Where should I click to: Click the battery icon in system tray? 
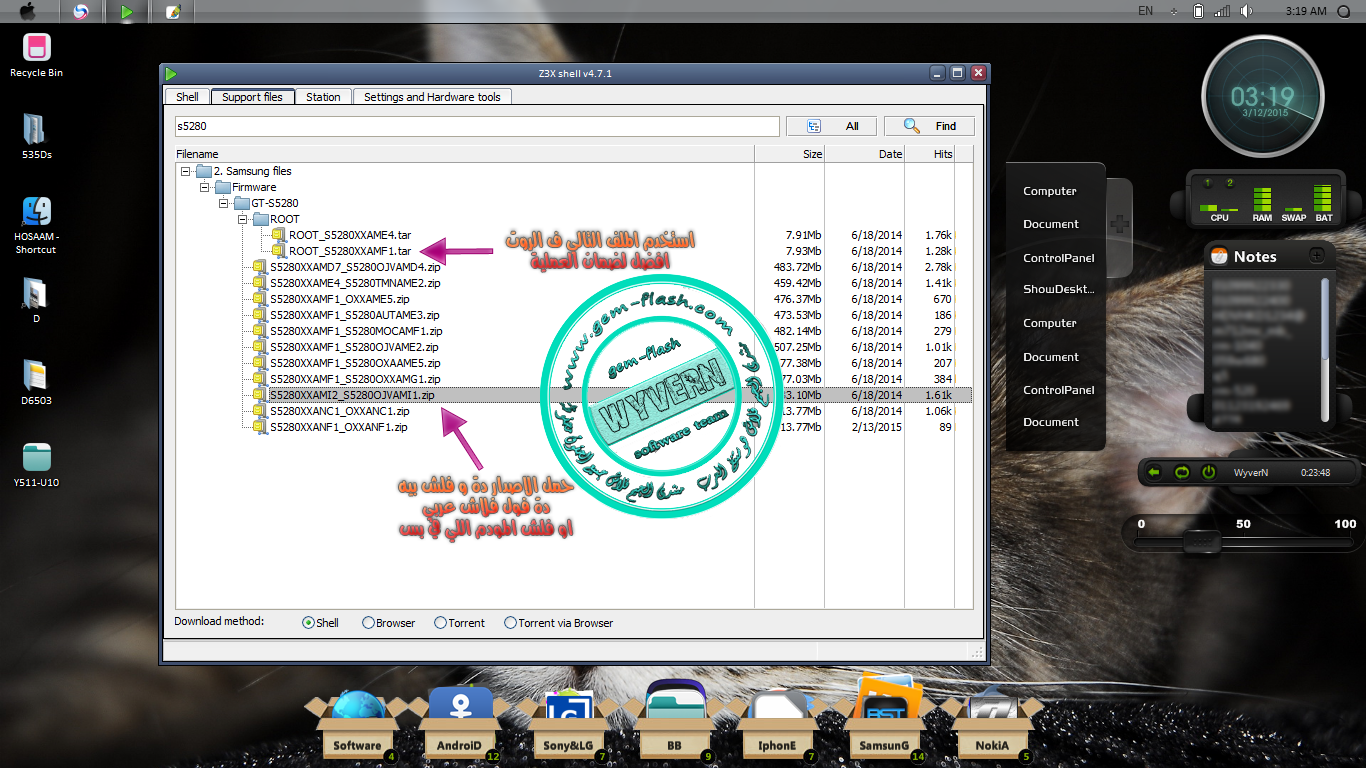1198,11
